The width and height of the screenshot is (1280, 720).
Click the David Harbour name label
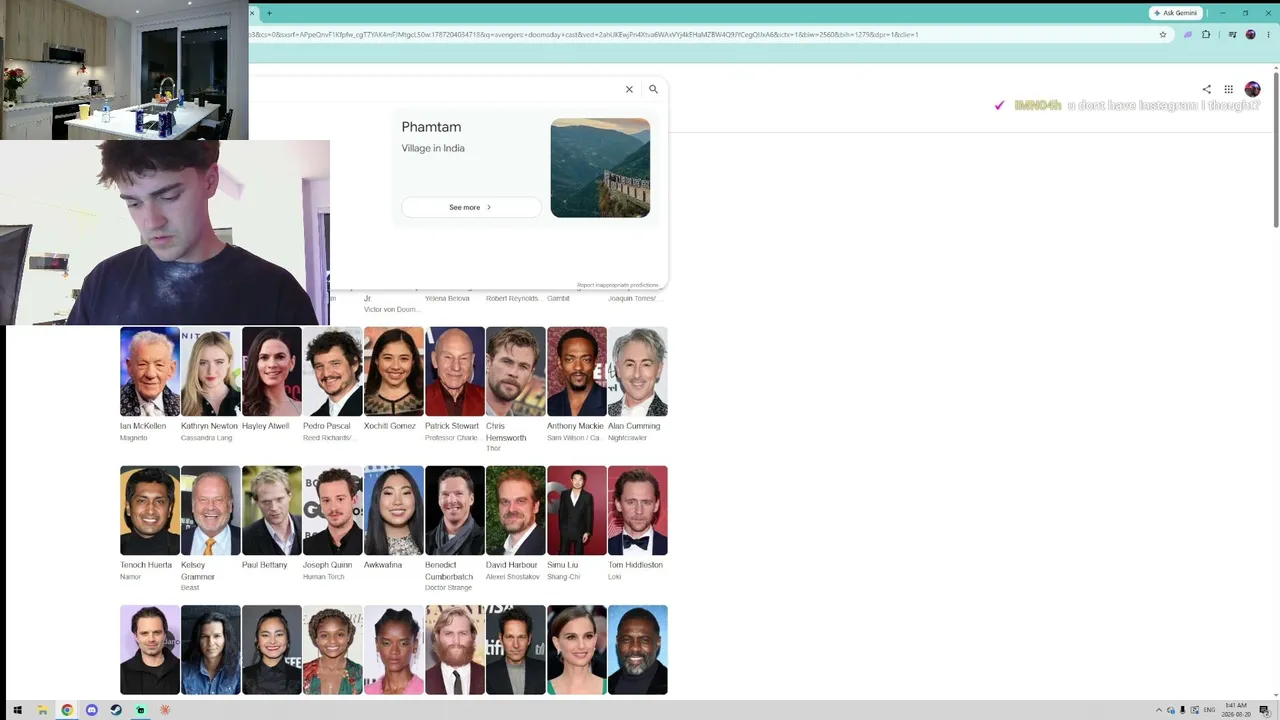click(512, 565)
